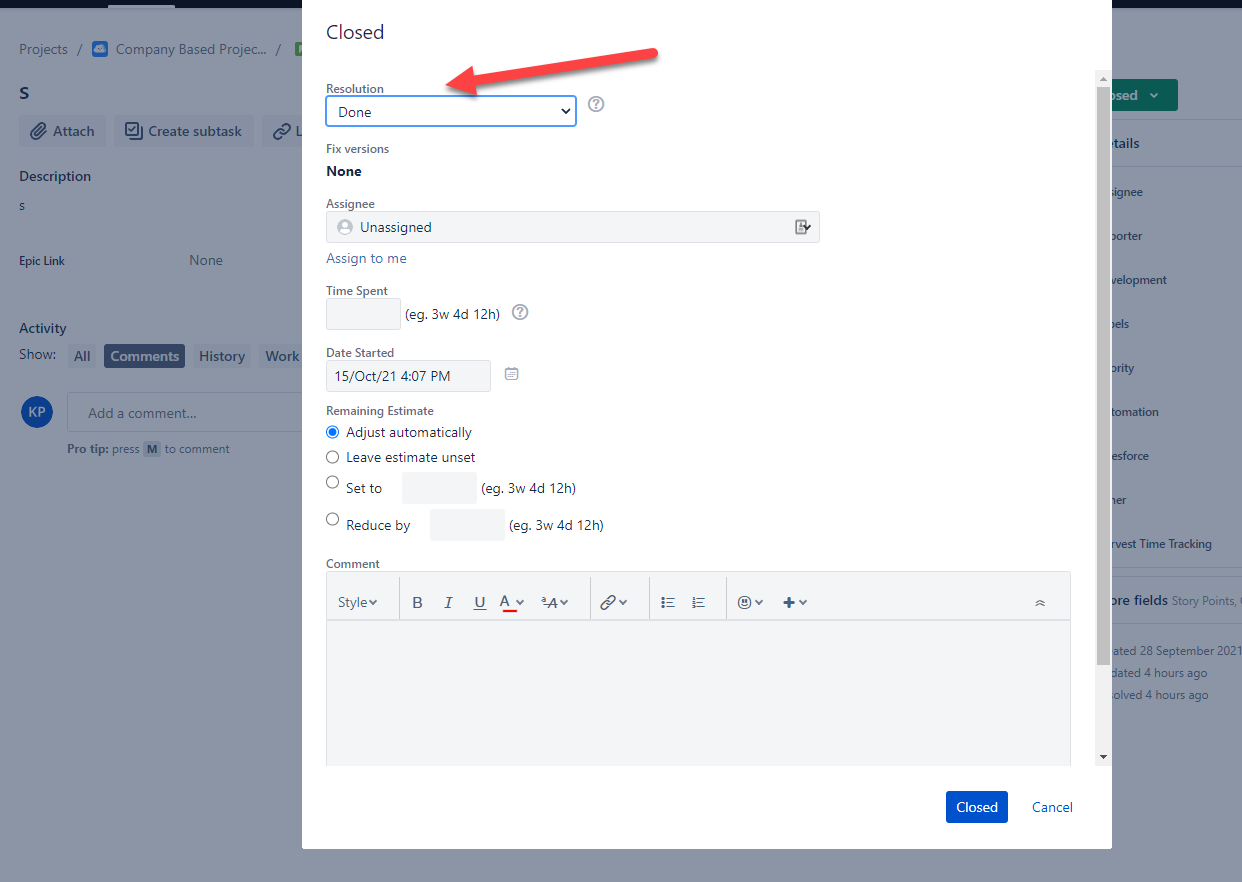Click the 'Assign to me' link
1242x882 pixels.
click(366, 258)
